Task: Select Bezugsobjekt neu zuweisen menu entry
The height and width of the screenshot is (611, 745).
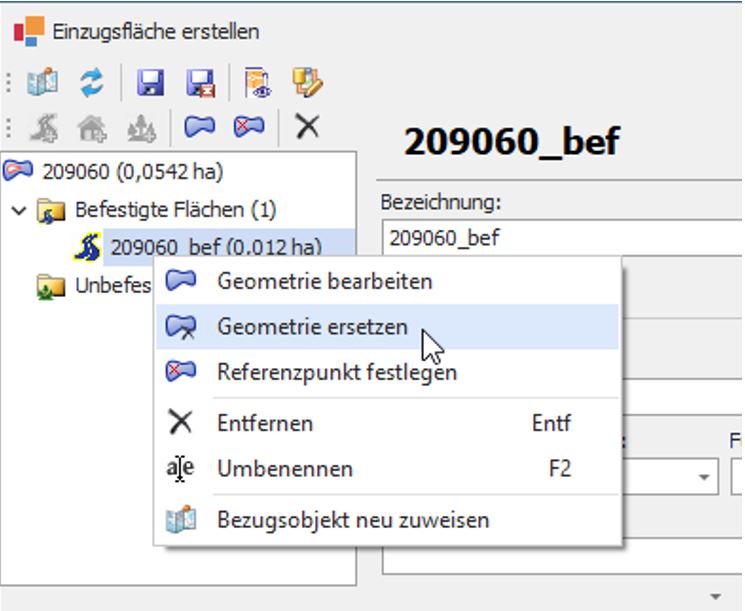Action: (352, 520)
